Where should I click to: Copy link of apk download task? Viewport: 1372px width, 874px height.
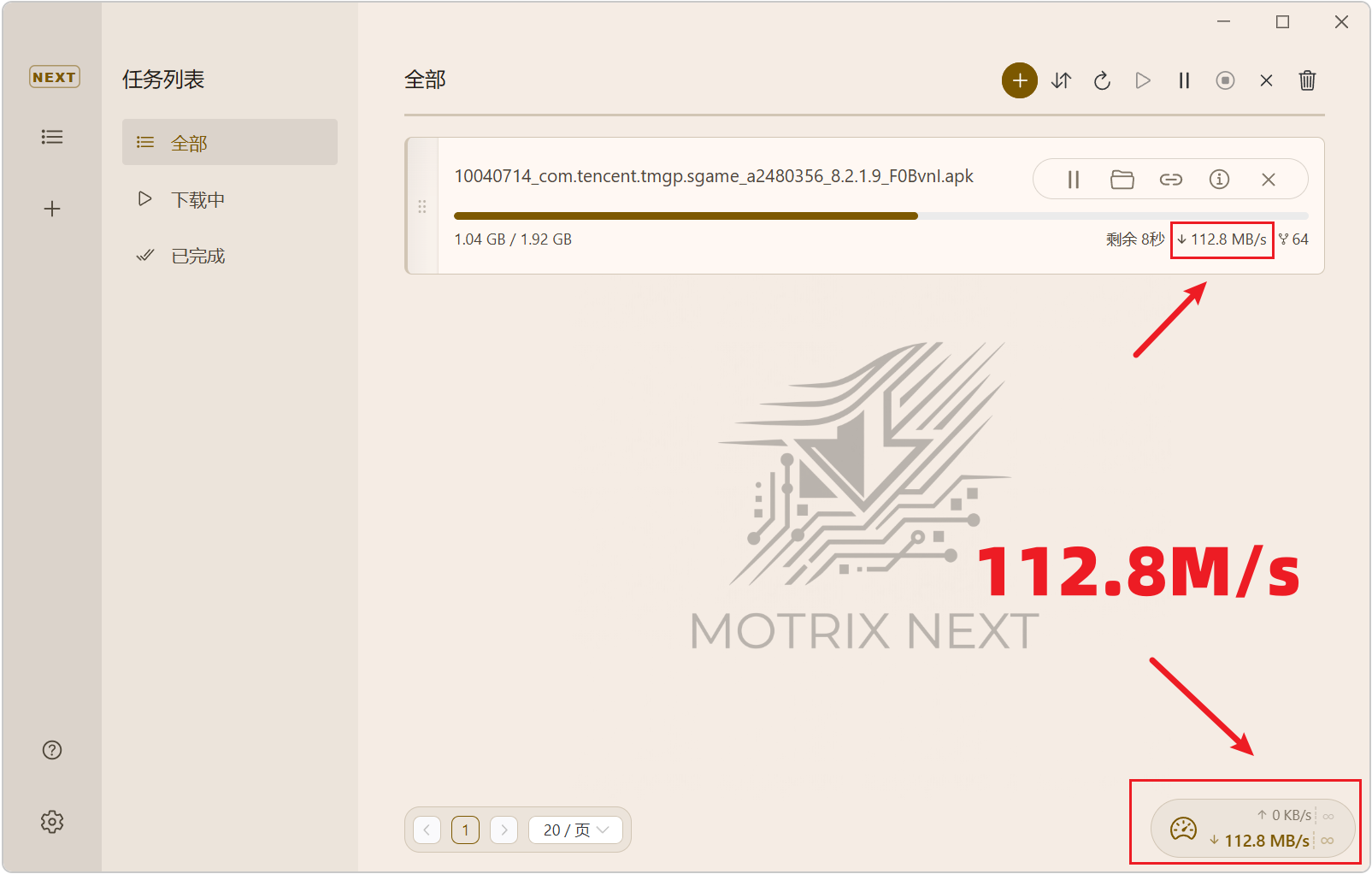pyautogui.click(x=1171, y=180)
